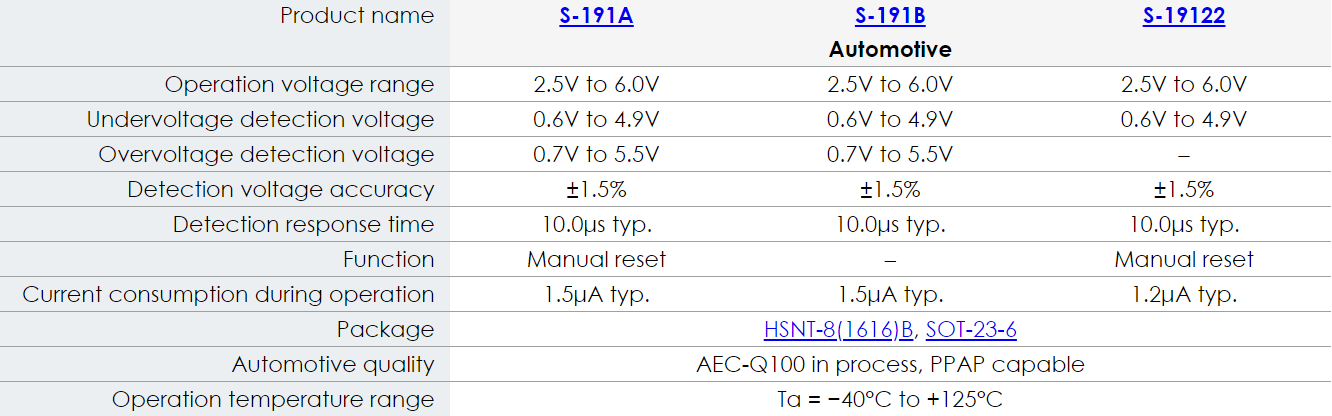This screenshot has width=1332, height=416.
Task: Click the Package row label
Action: [x=385, y=330]
